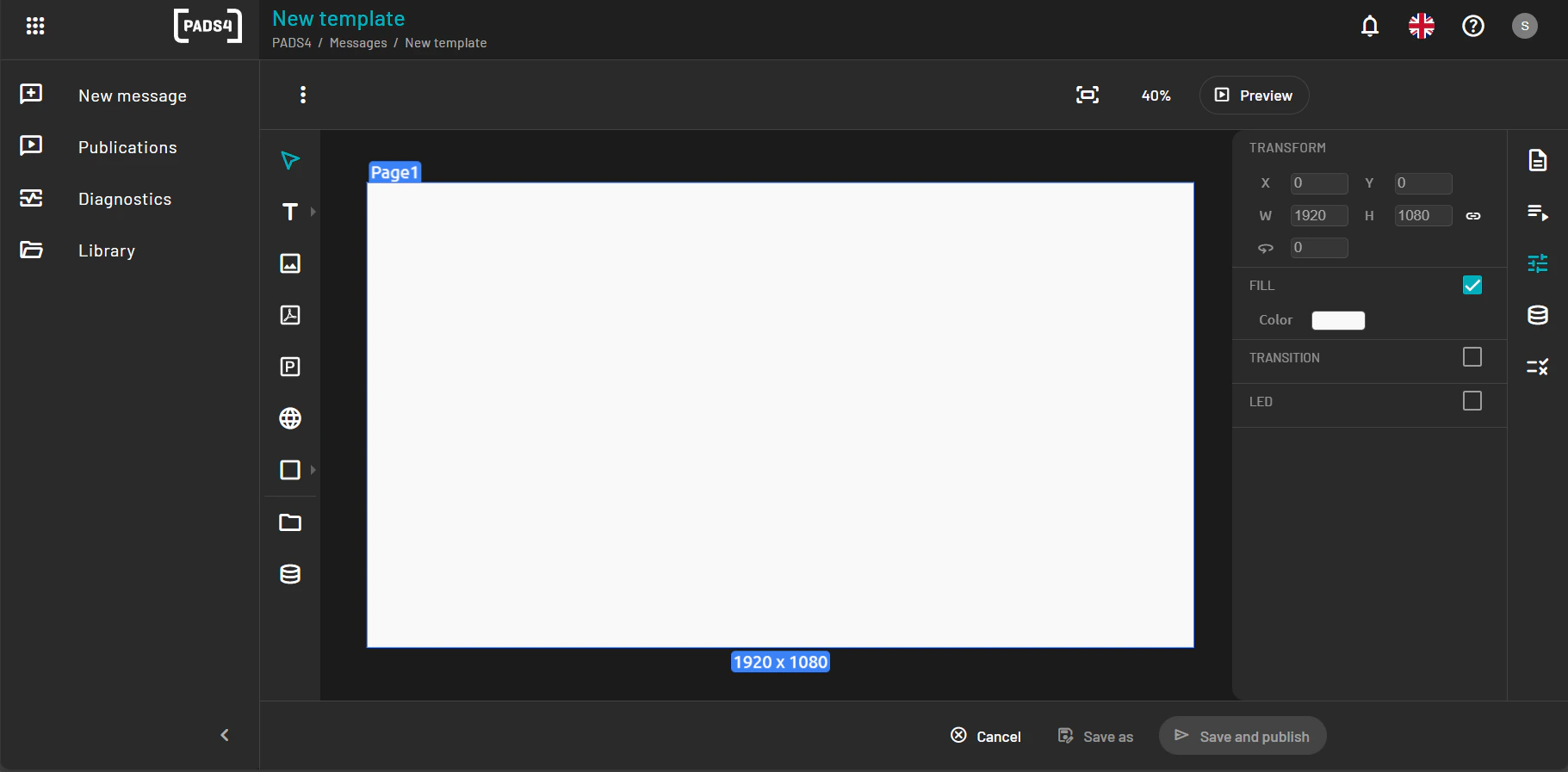The height and width of the screenshot is (772, 1568).
Task: Click Save as button
Action: 1095,736
